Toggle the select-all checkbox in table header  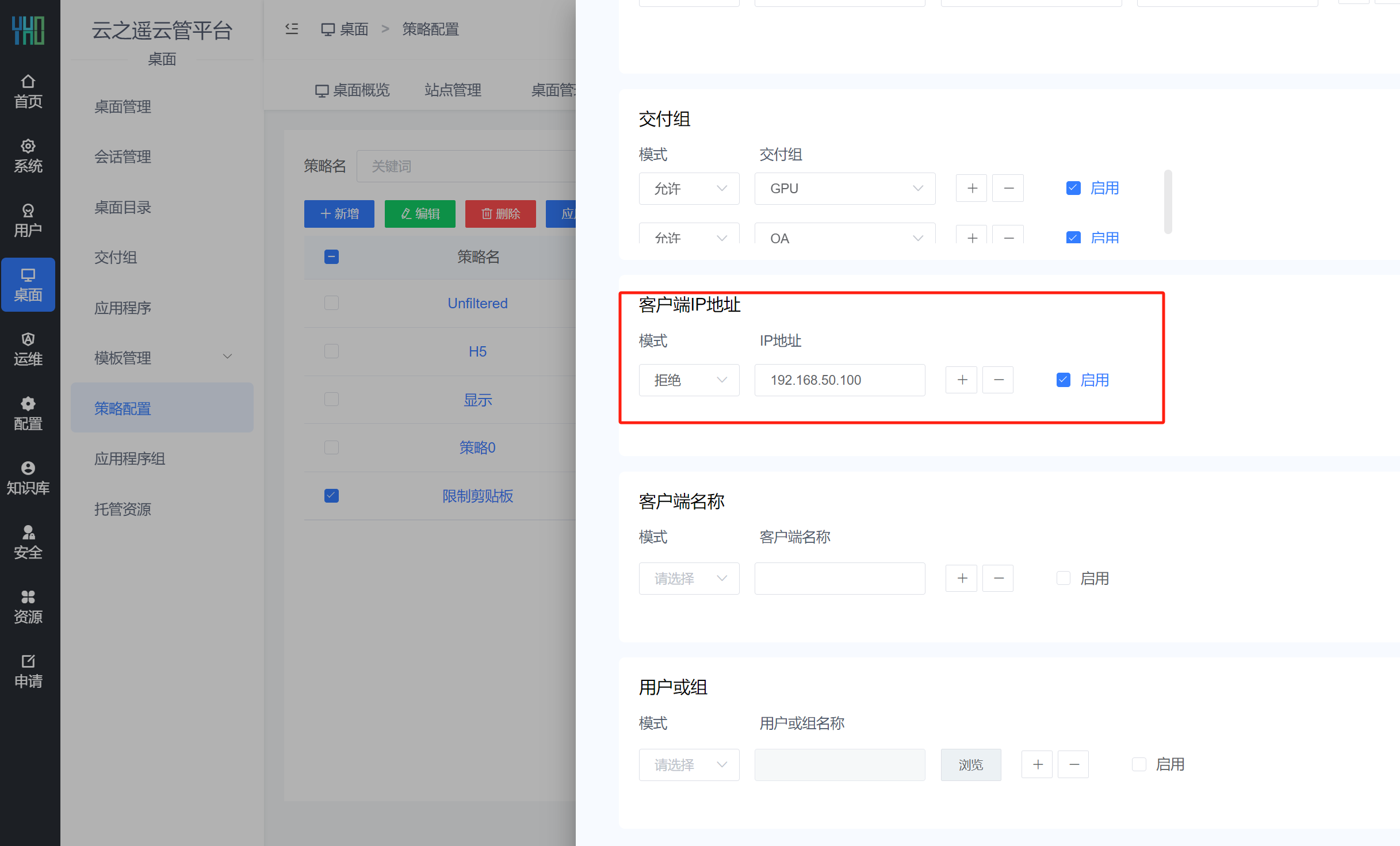point(331,257)
